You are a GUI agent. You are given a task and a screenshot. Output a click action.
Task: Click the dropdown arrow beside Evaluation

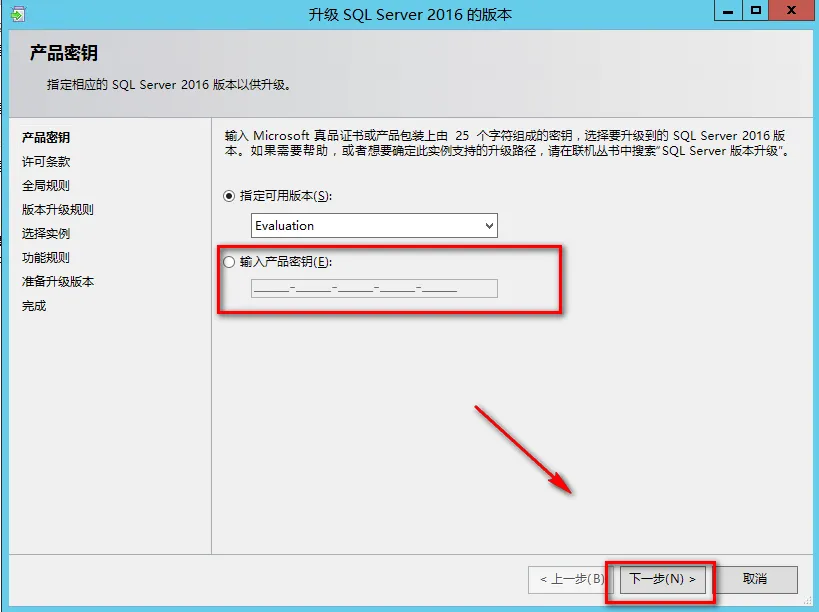[x=489, y=226]
